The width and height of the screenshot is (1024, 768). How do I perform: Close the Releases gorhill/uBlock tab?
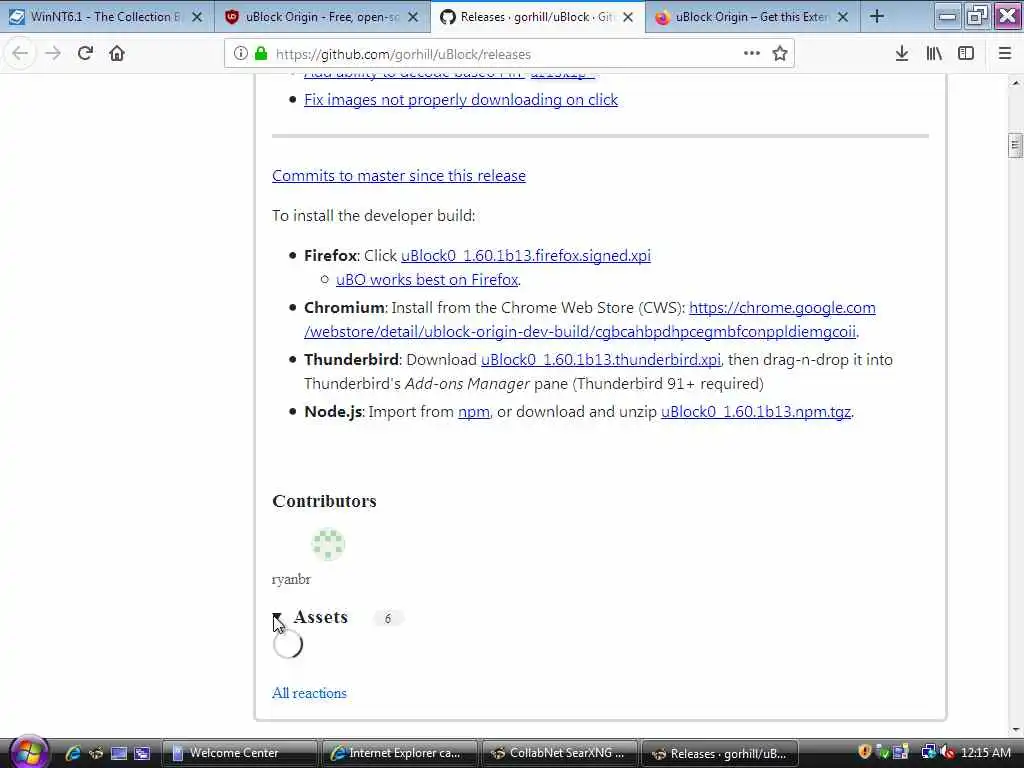point(628,17)
